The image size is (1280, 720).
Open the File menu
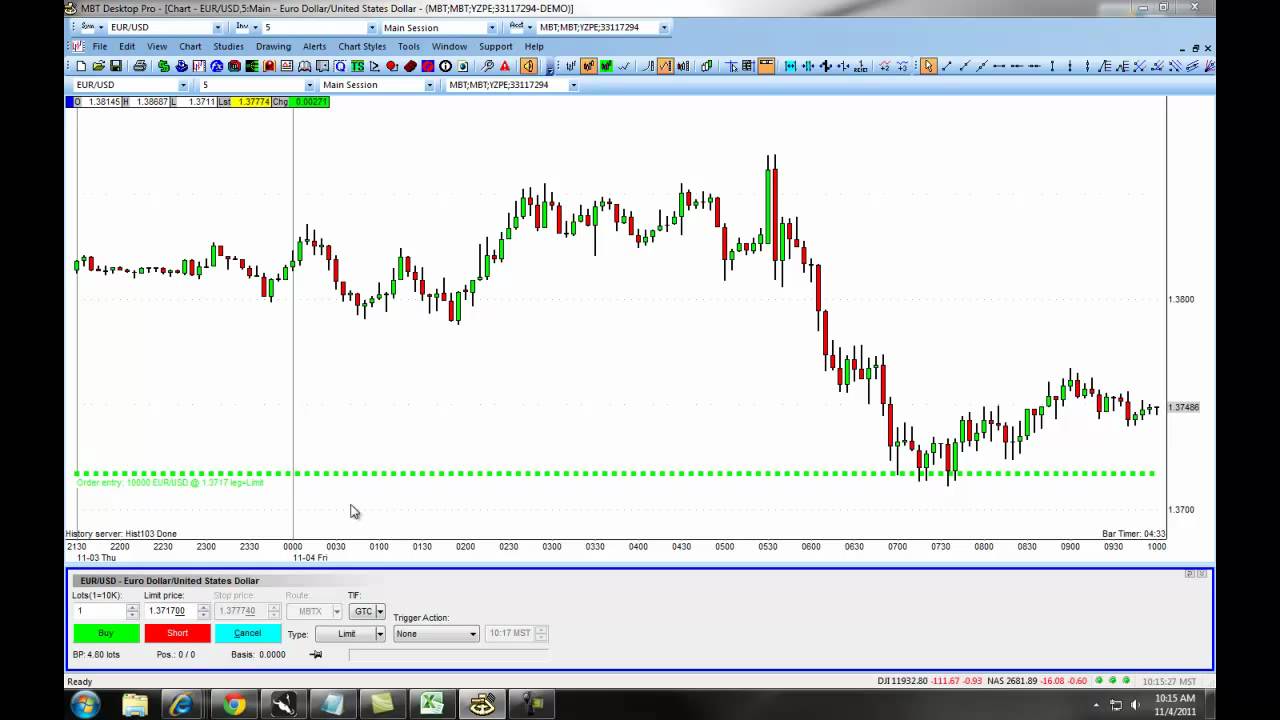pyautogui.click(x=100, y=46)
